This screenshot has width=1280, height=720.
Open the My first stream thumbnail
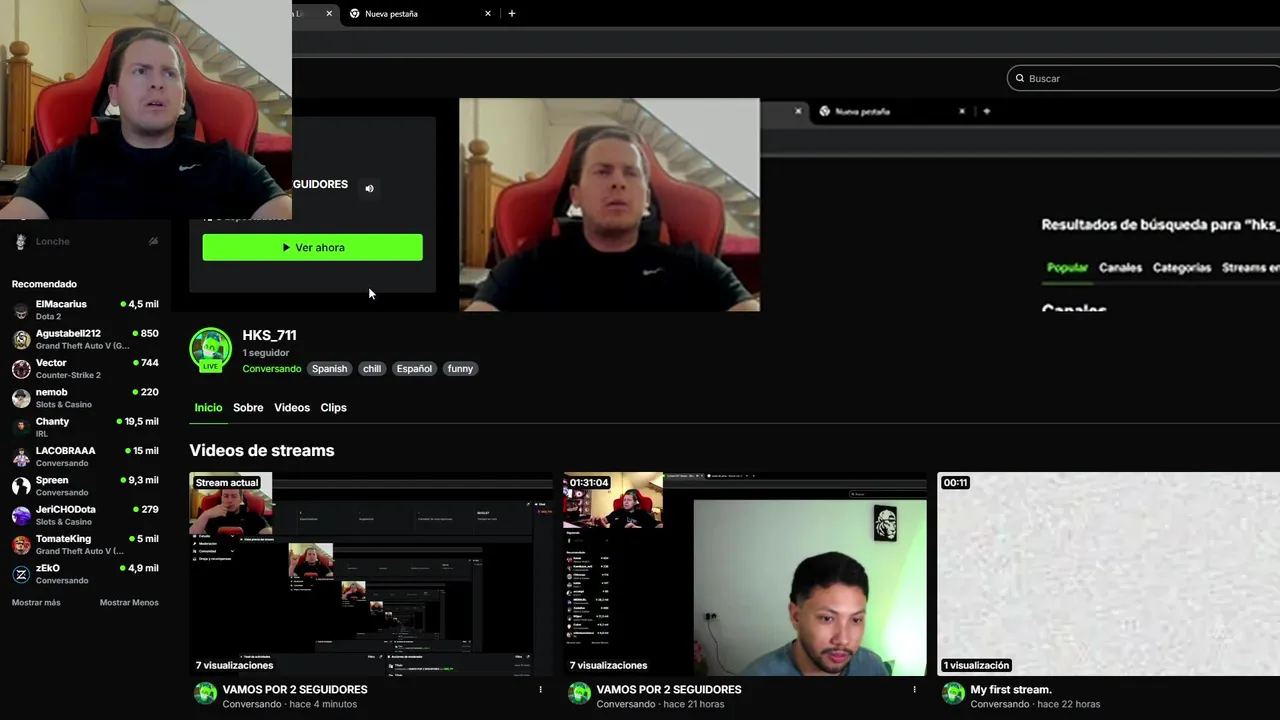1109,574
